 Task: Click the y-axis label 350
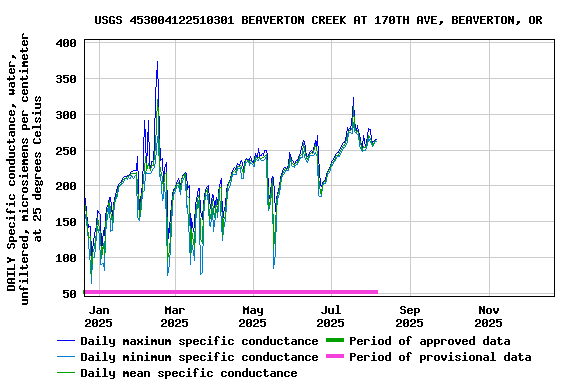point(66,79)
